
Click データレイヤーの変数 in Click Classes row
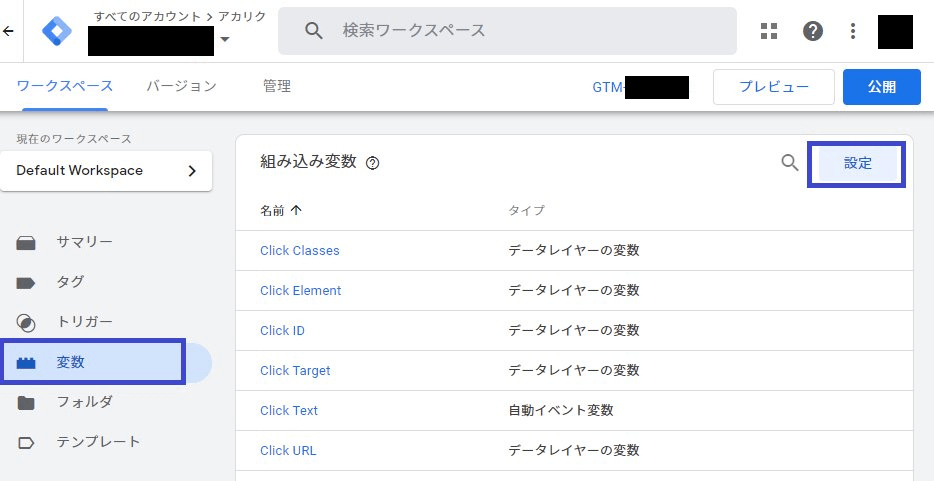click(574, 250)
